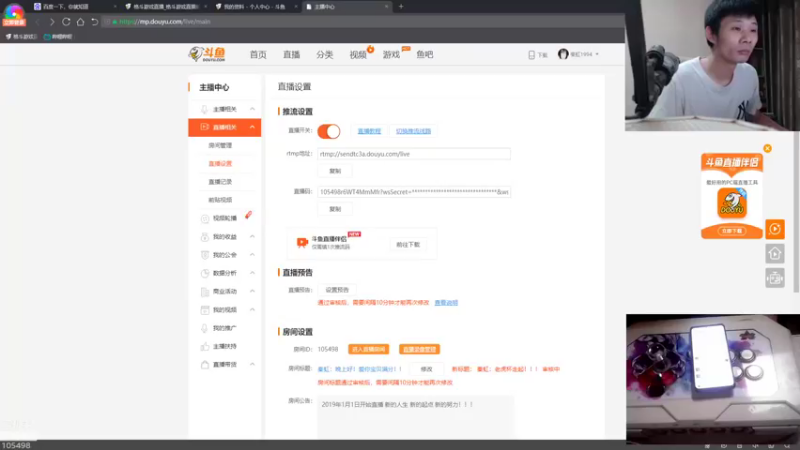Viewport: 800px width, 450px height.
Task: Click the orange play circle floating icon
Action: 775,229
